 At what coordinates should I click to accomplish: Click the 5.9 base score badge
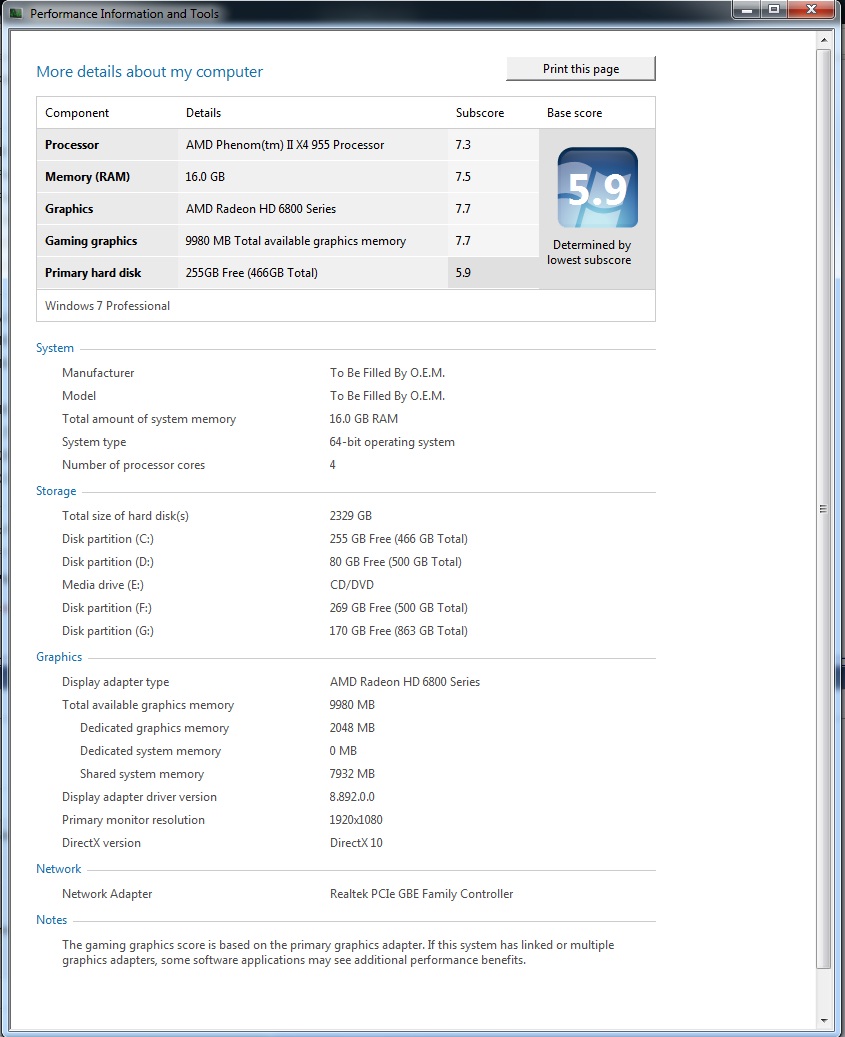[x=598, y=188]
